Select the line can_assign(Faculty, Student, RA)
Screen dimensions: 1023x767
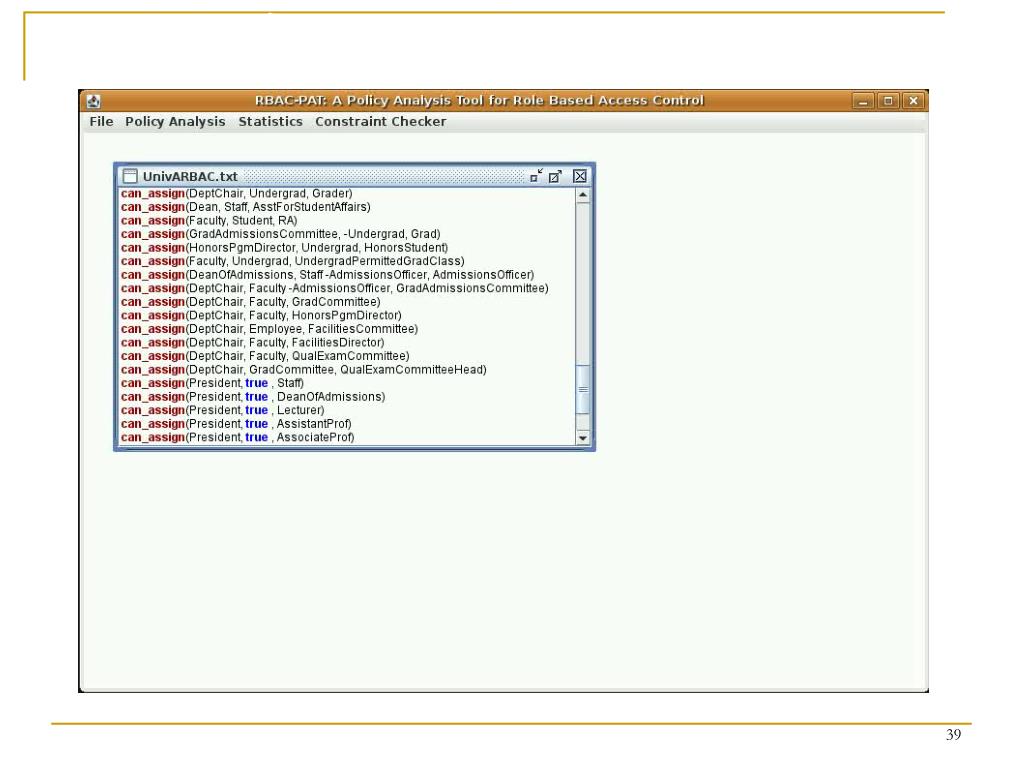point(209,220)
